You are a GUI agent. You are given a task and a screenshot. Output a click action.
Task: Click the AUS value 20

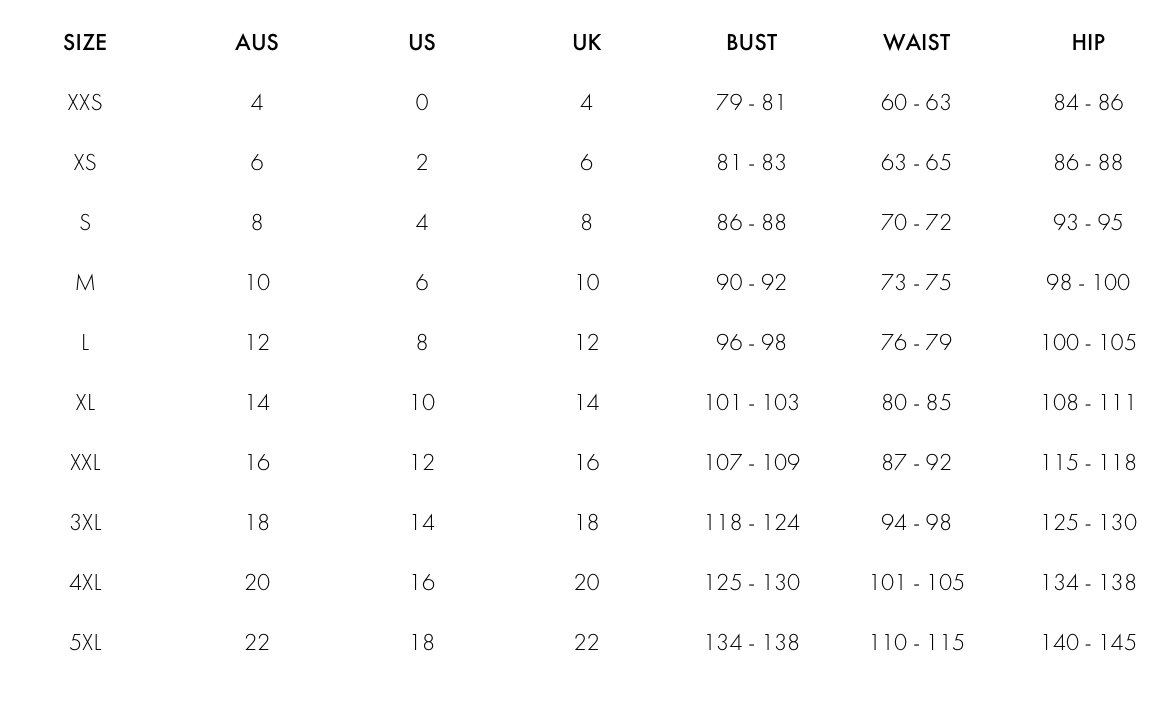click(257, 582)
